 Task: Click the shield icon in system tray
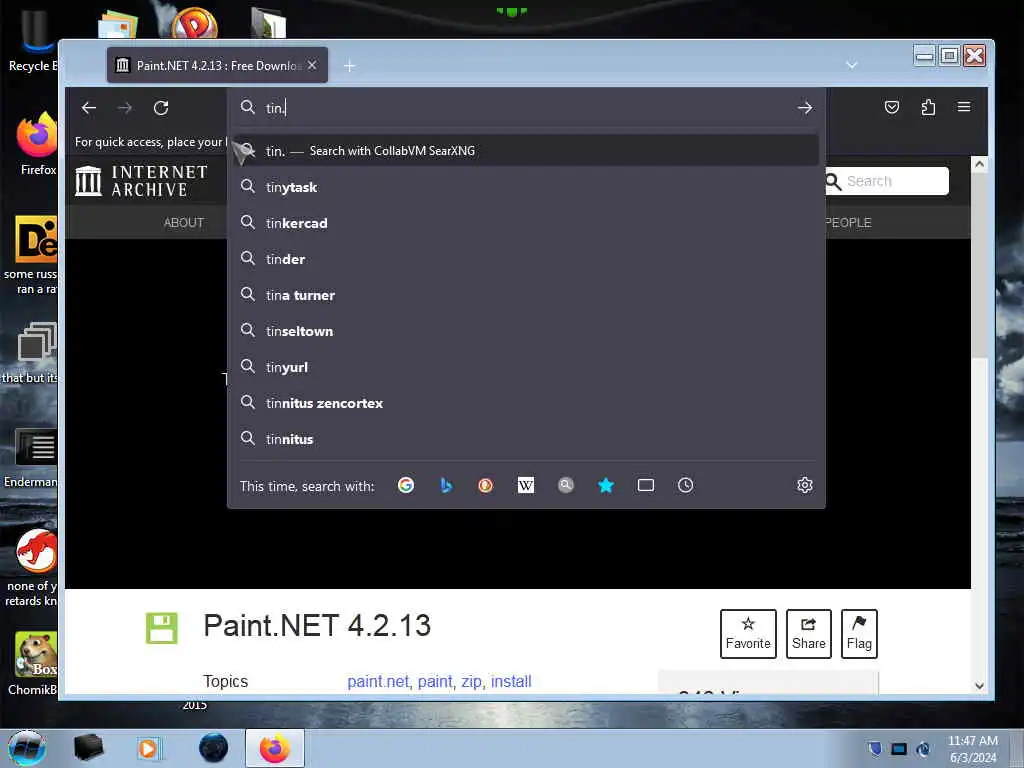point(874,748)
